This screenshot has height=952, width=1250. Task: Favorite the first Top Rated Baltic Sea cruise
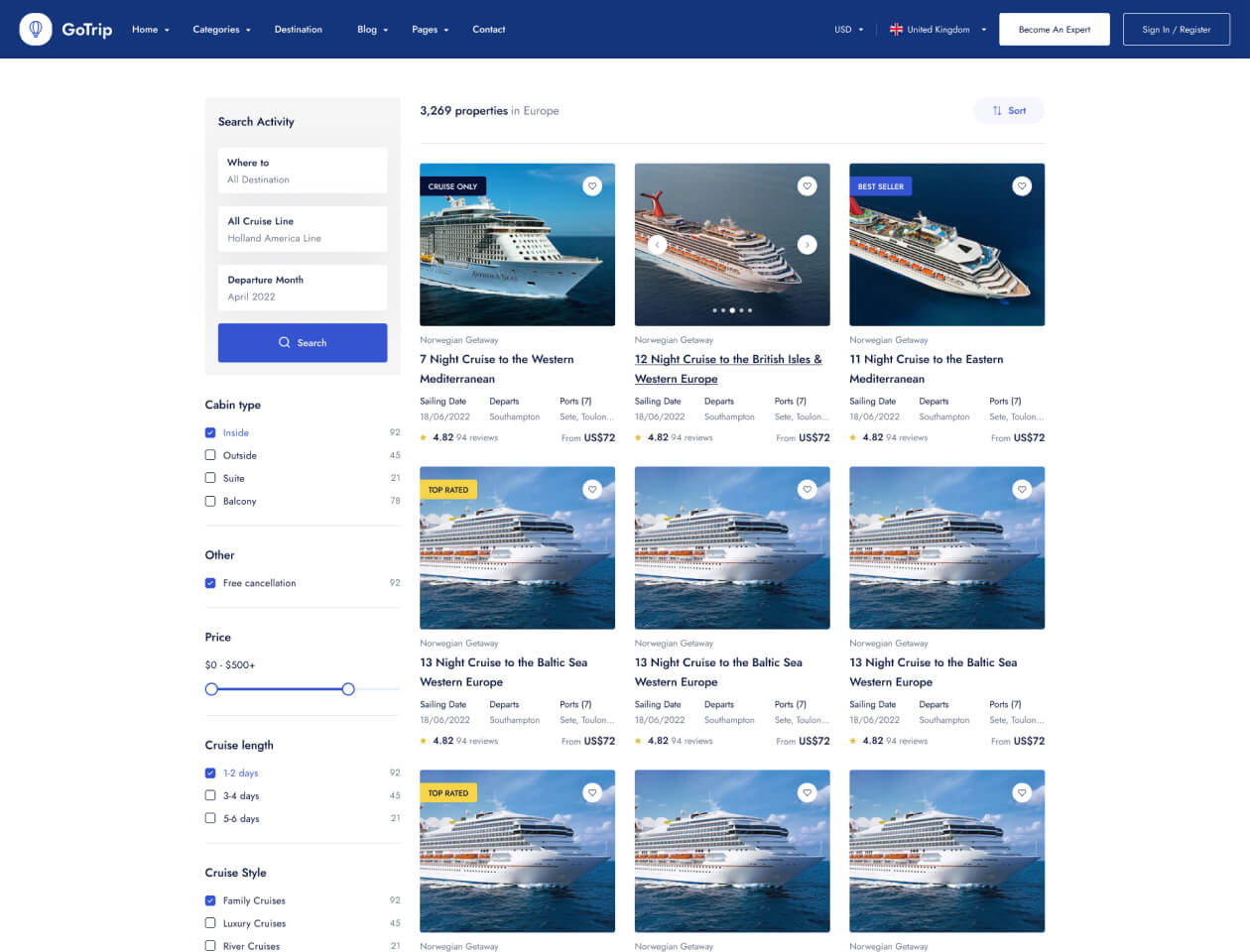pyautogui.click(x=592, y=490)
